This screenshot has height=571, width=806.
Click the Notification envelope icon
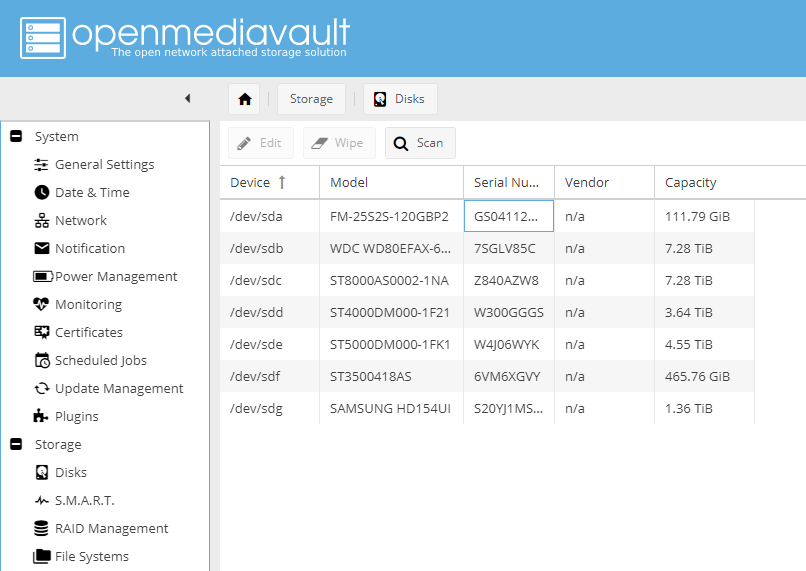pyautogui.click(x=41, y=248)
